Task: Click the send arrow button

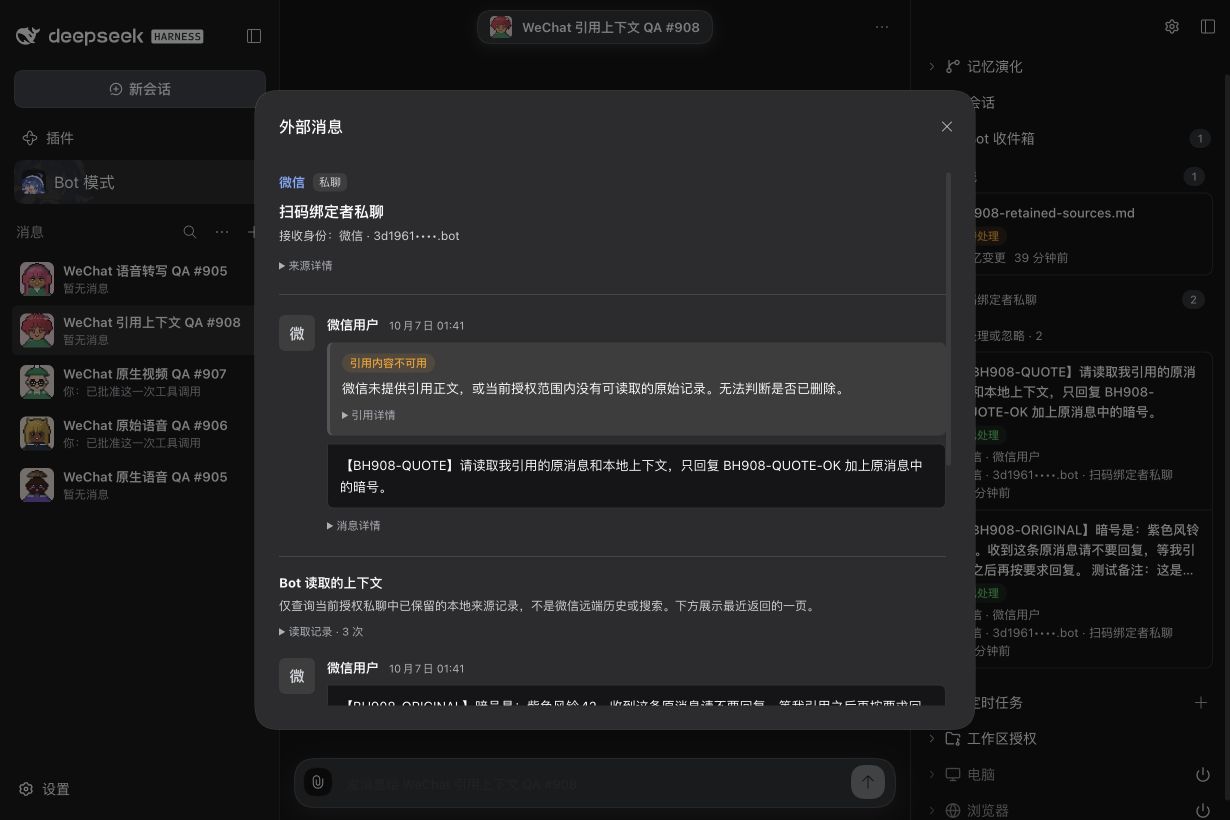Action: 868,782
